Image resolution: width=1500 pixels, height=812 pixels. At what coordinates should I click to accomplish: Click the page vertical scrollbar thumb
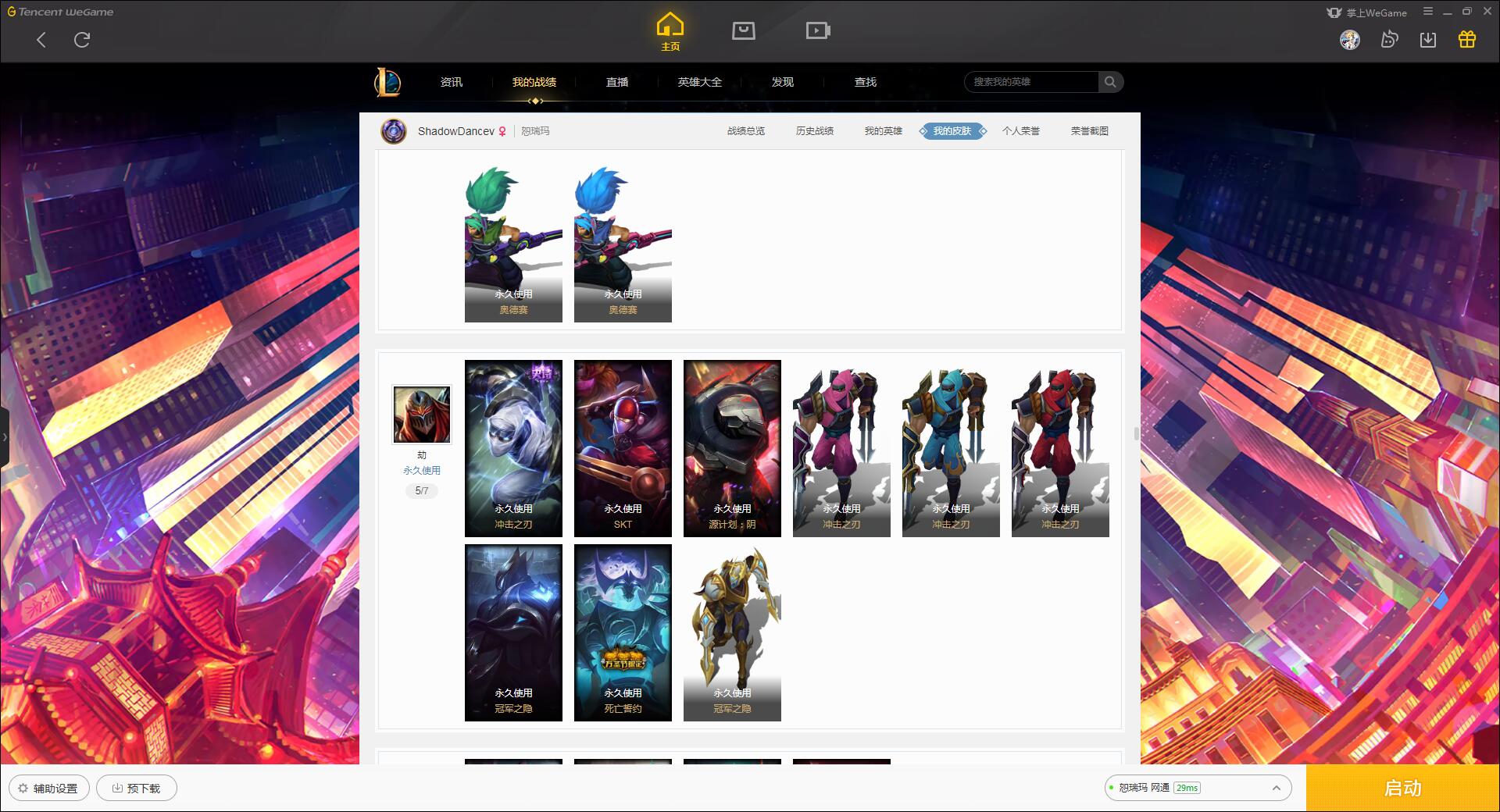point(1136,433)
